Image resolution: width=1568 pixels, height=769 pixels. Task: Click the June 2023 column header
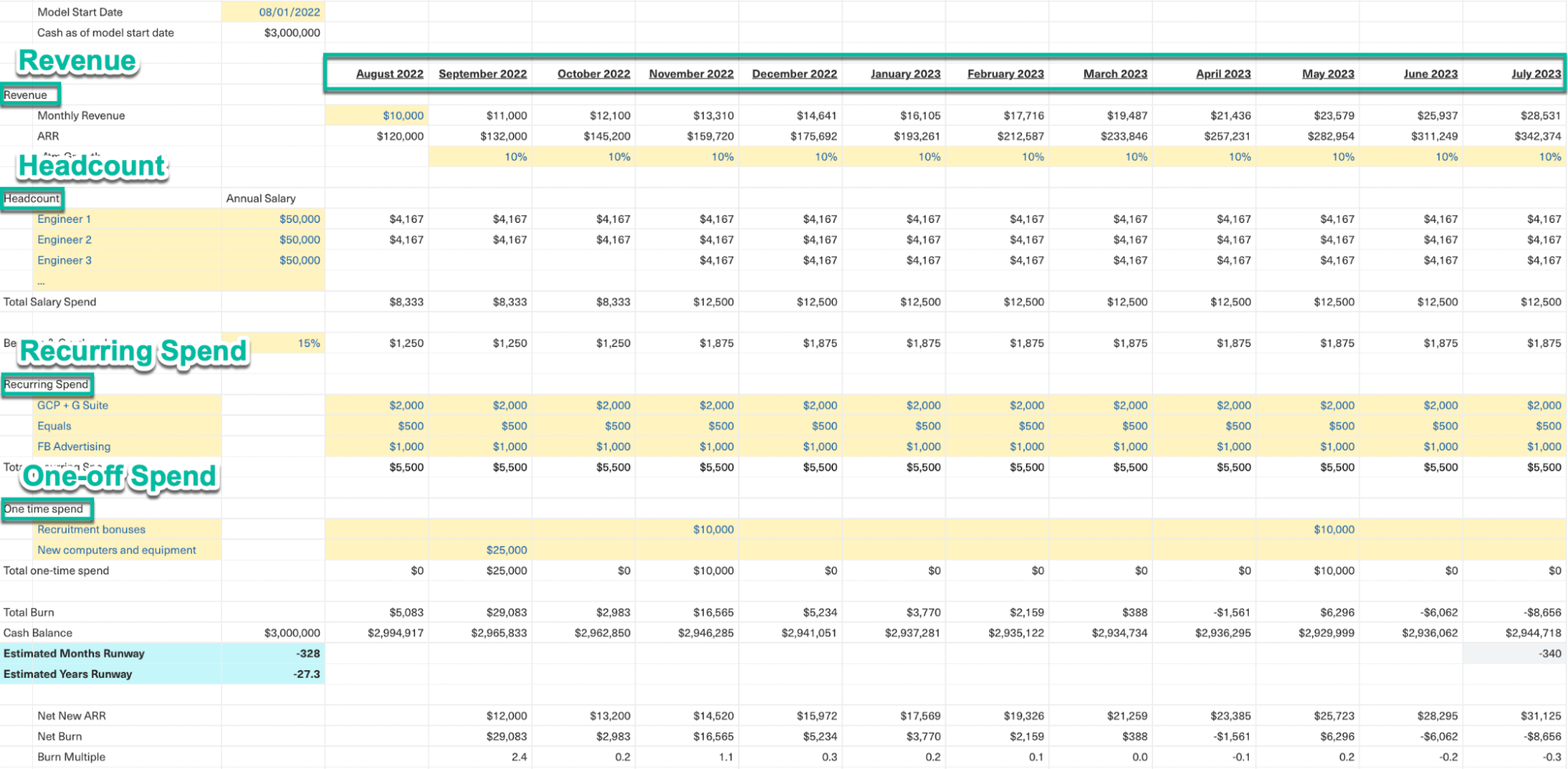point(1431,74)
